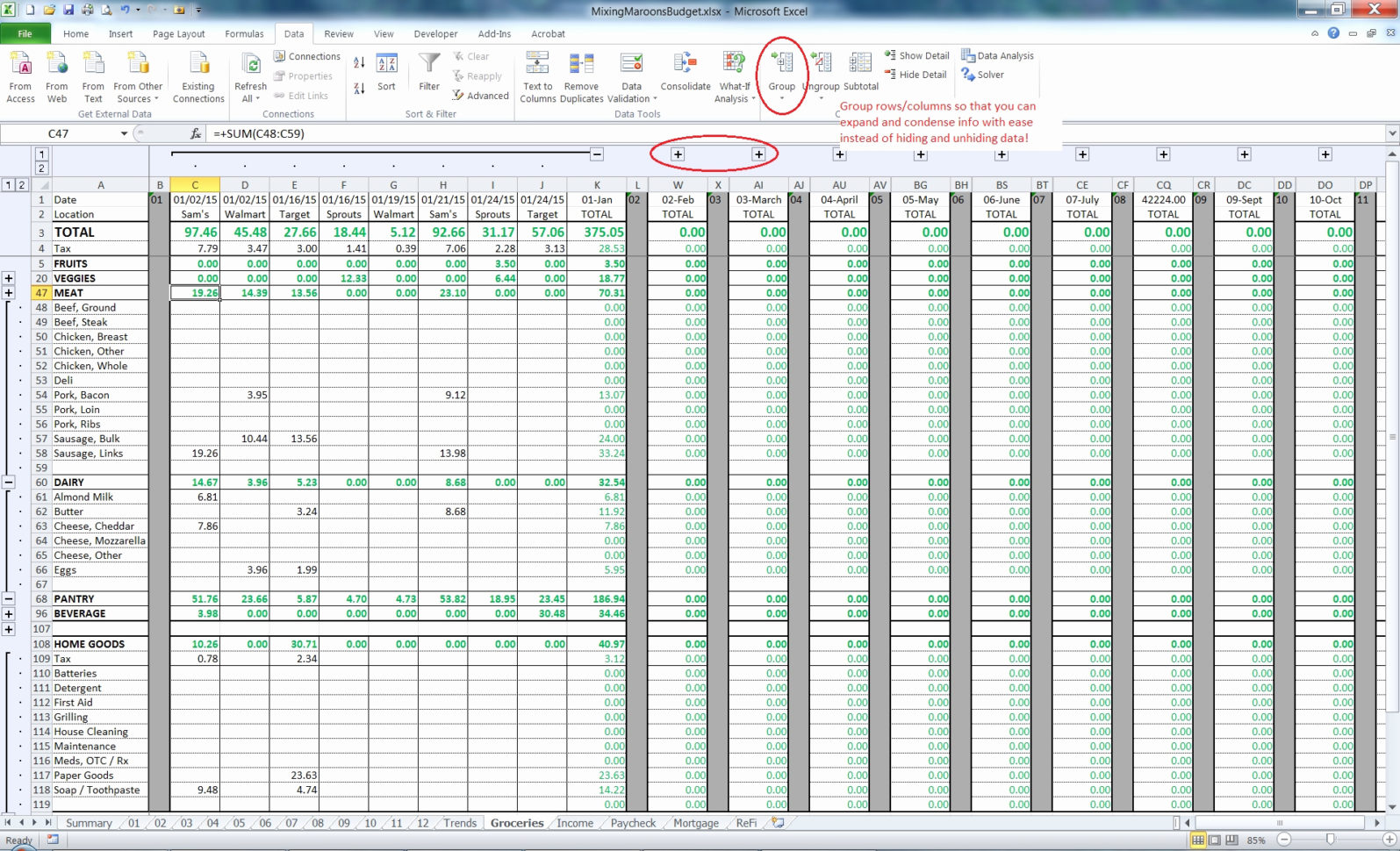Save workbook from Quick Access Toolbar
The height and width of the screenshot is (851, 1400).
click(x=68, y=11)
